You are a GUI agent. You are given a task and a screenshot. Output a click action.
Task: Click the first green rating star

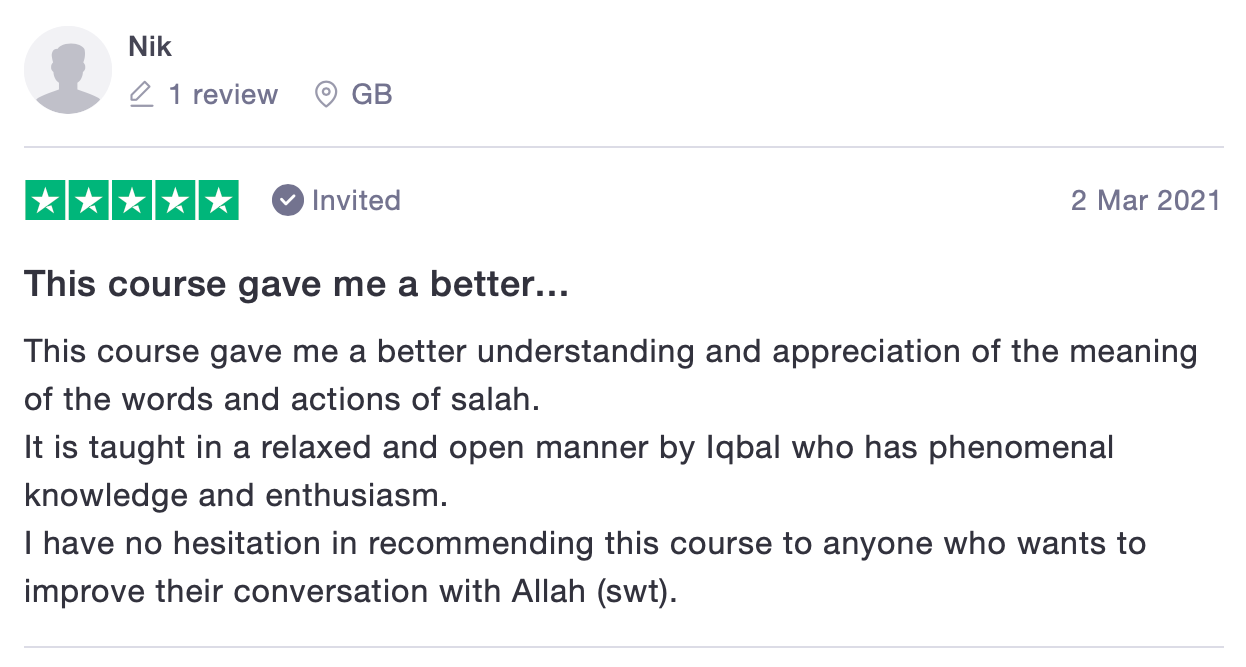pyautogui.click(x=44, y=201)
